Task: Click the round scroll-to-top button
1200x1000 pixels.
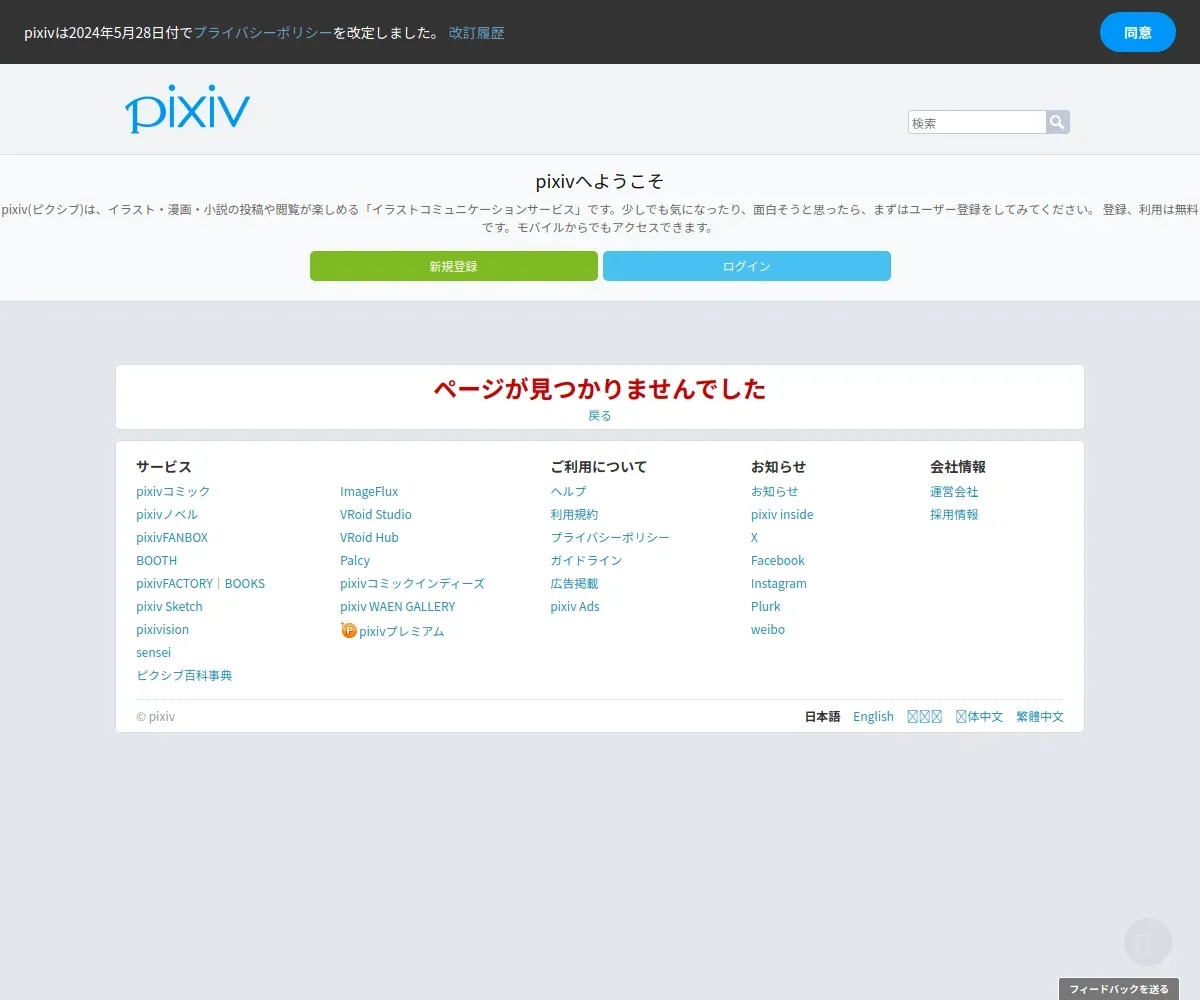Action: point(1147,942)
